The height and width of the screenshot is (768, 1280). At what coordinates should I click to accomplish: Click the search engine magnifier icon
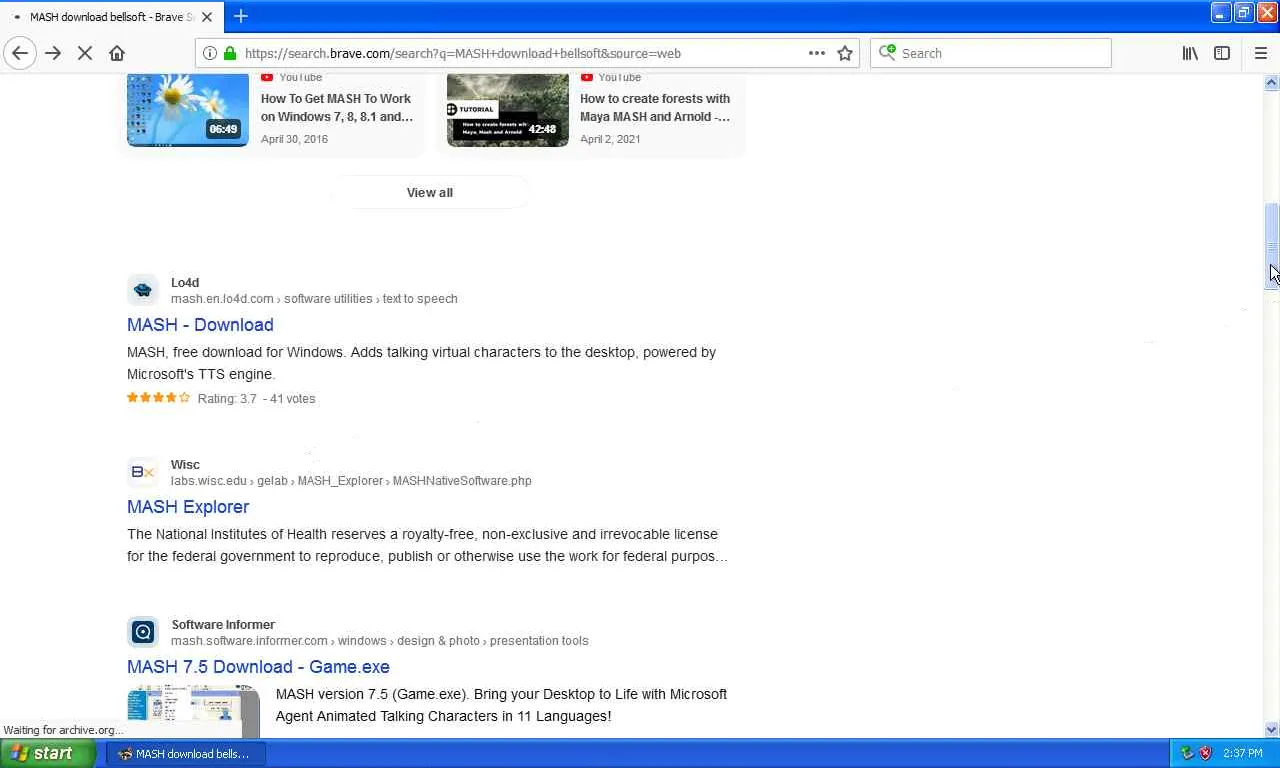[887, 53]
